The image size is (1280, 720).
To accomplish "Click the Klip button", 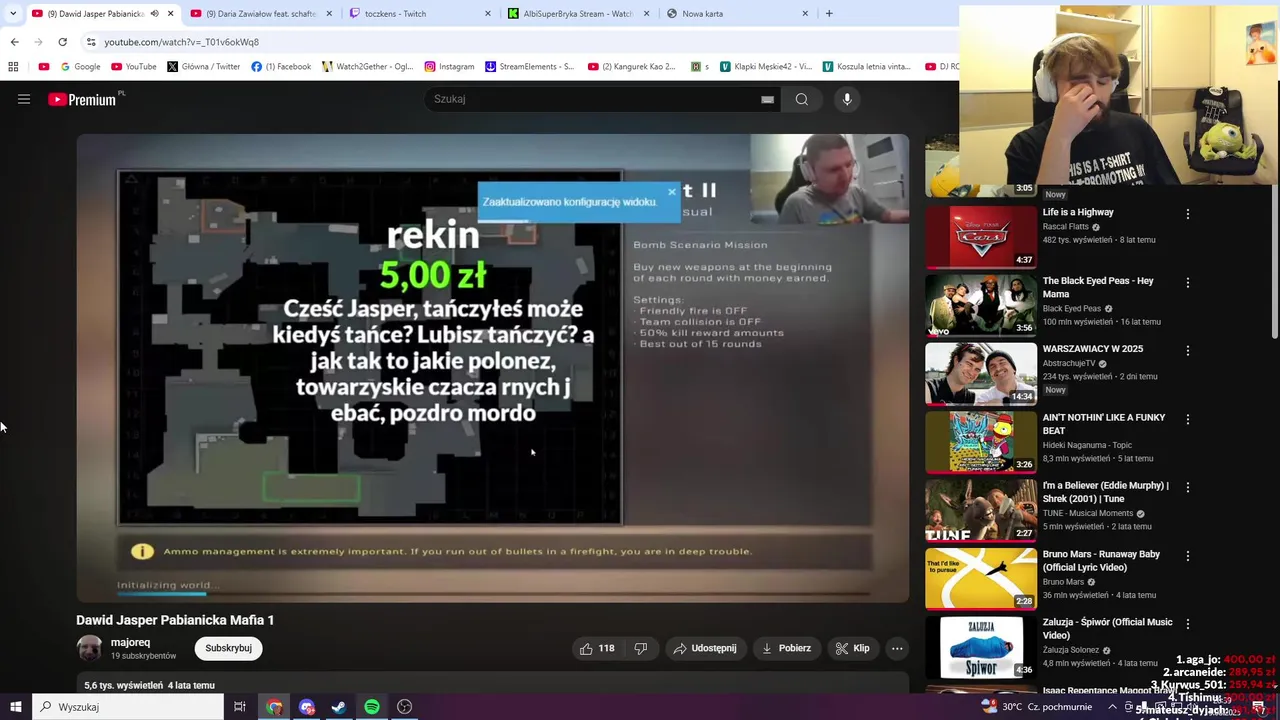I will 853,648.
